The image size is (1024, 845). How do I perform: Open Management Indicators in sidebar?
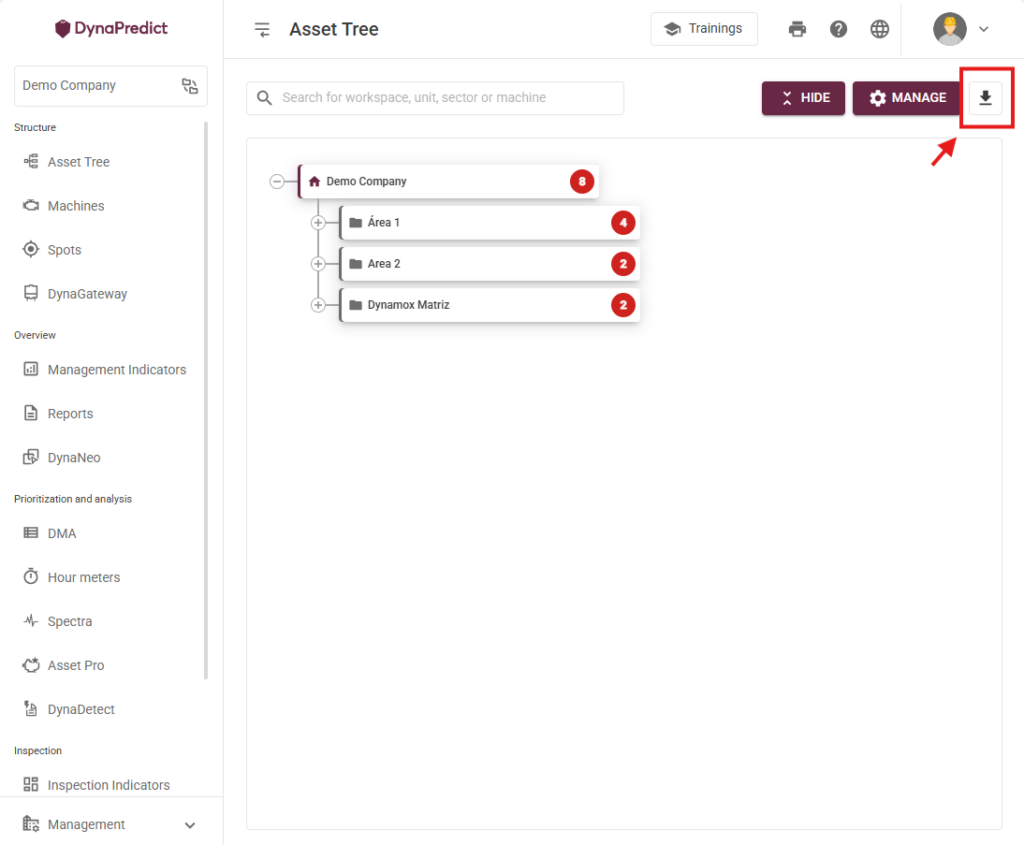(116, 370)
